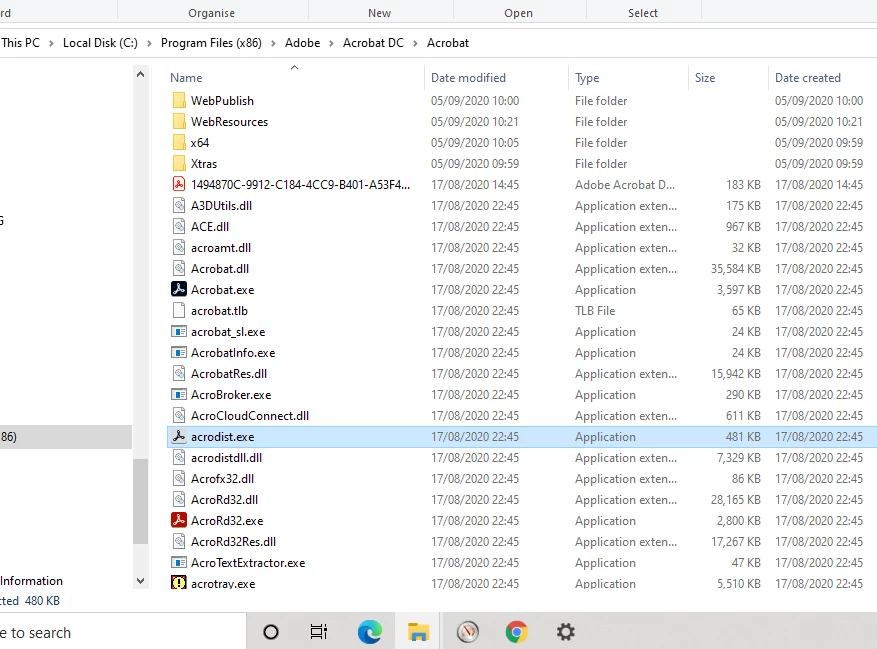Expand chevron after Adobe in address bar
877x649 pixels.
point(331,43)
